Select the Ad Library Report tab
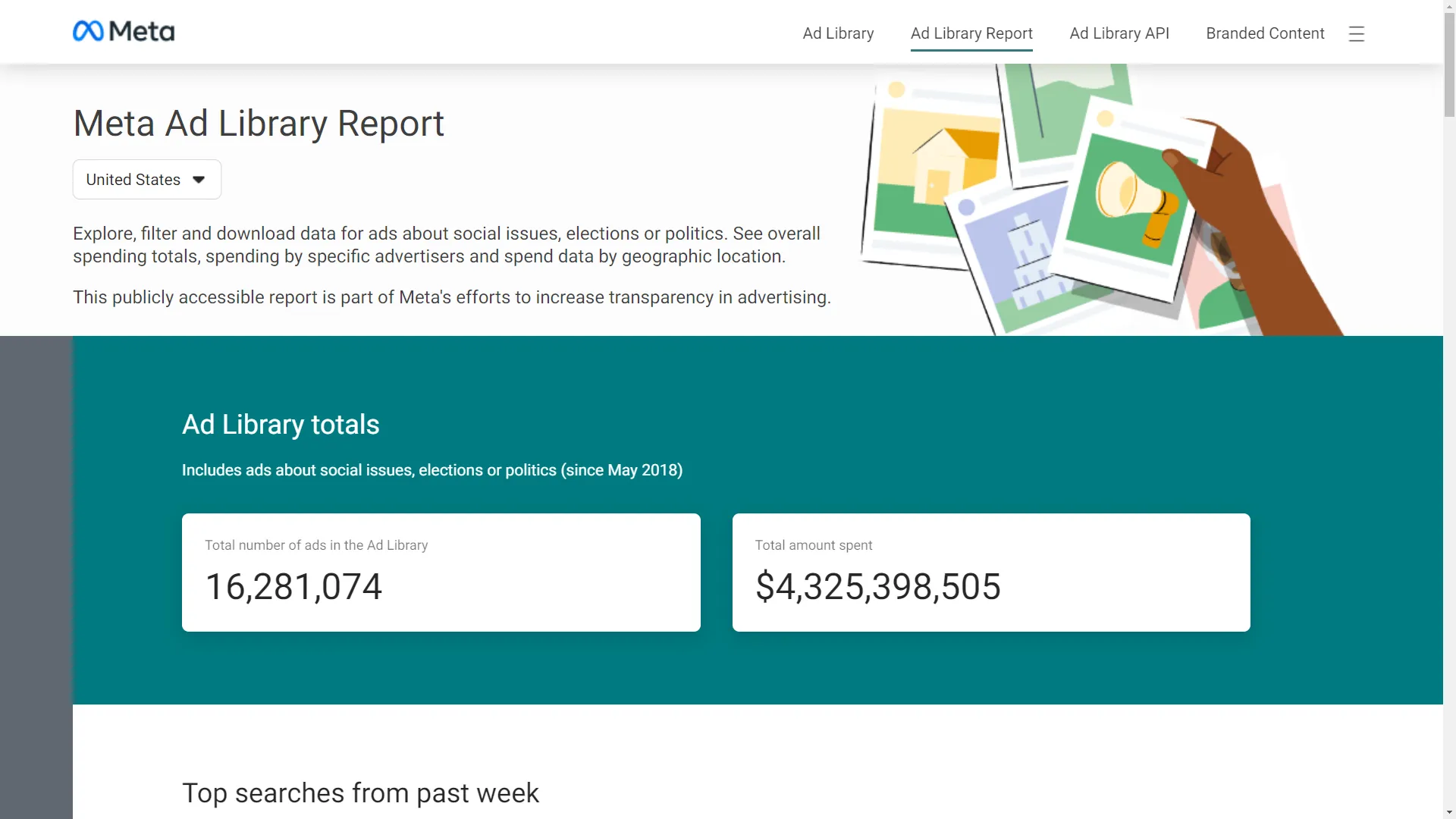This screenshot has width=1456, height=819. click(x=971, y=33)
